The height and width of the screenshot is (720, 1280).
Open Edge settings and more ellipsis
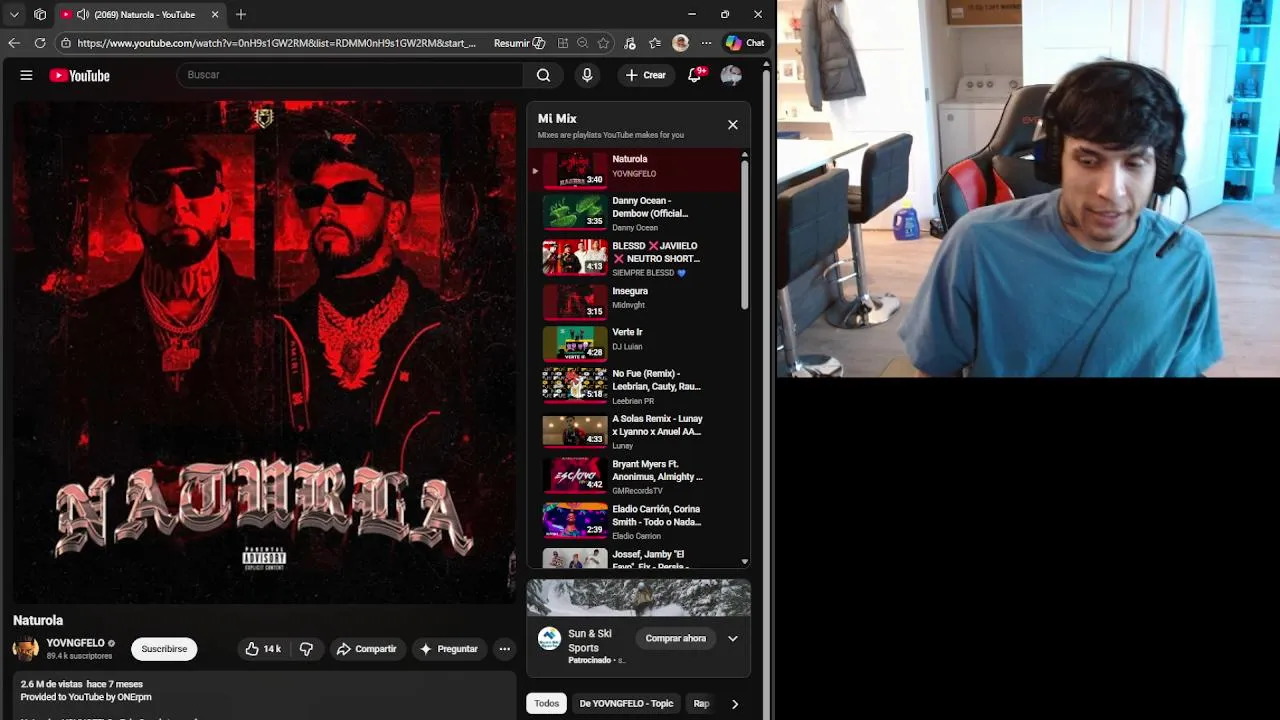click(x=706, y=43)
